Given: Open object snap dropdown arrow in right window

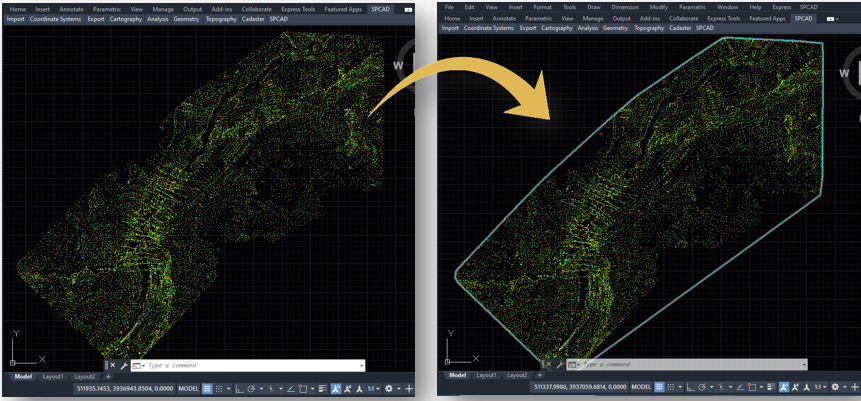Looking at the screenshot, I should pyautogui.click(x=762, y=387).
